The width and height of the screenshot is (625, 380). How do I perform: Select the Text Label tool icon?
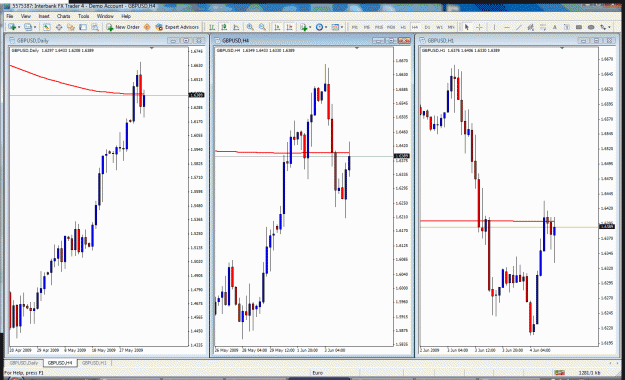566,27
